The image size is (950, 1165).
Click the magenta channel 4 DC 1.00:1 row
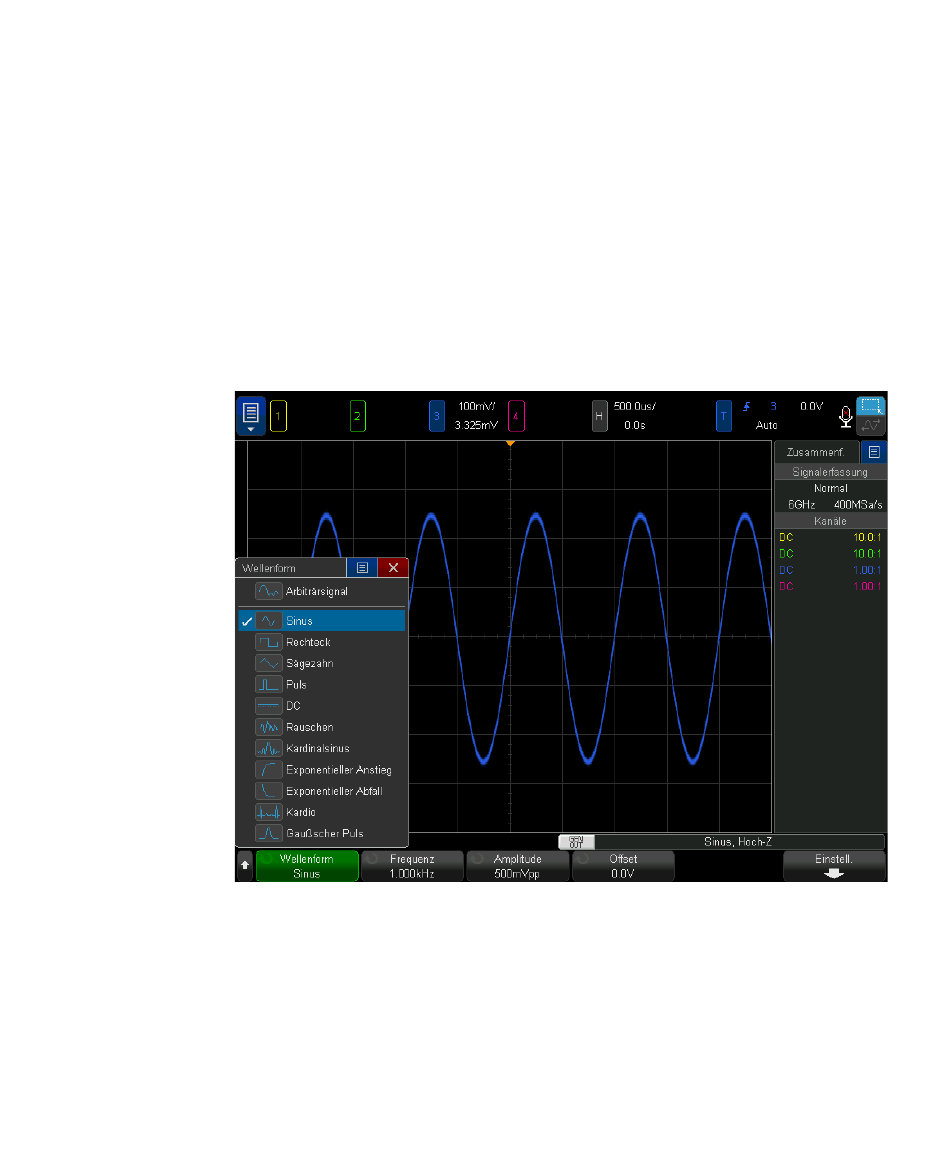pyautogui.click(x=830, y=586)
